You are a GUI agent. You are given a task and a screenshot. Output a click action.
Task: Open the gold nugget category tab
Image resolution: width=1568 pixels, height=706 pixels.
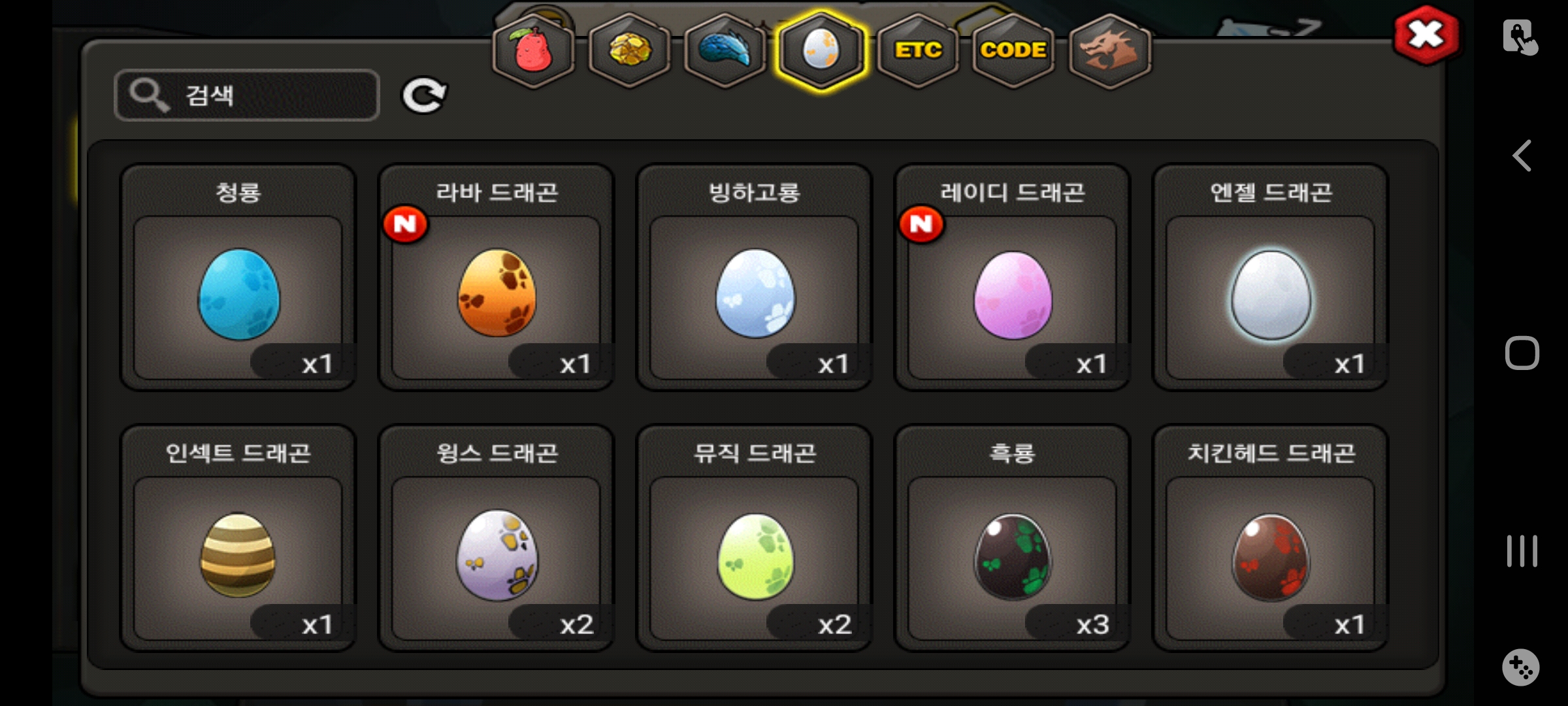click(x=630, y=51)
